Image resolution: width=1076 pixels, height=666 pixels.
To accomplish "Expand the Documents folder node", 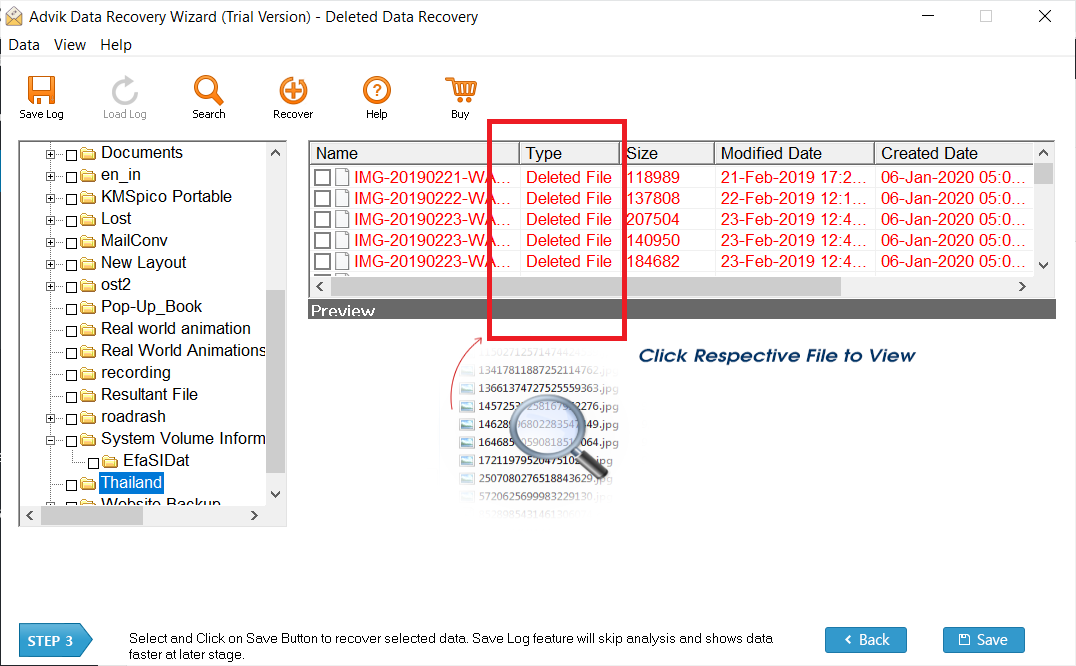I will tap(49, 152).
